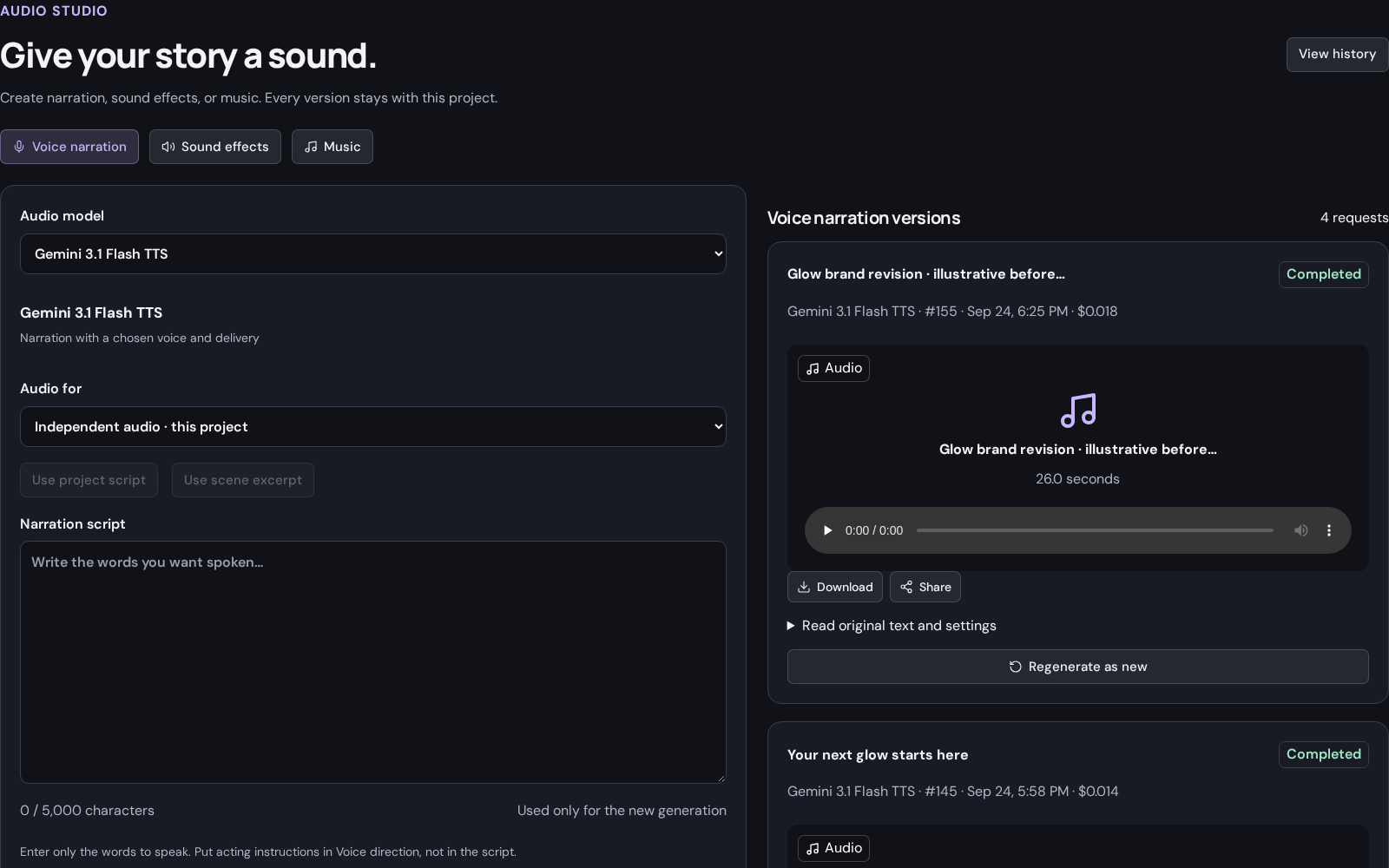This screenshot has height=868, width=1389.
Task: Download the Glow brand revision audio
Action: [x=835, y=587]
